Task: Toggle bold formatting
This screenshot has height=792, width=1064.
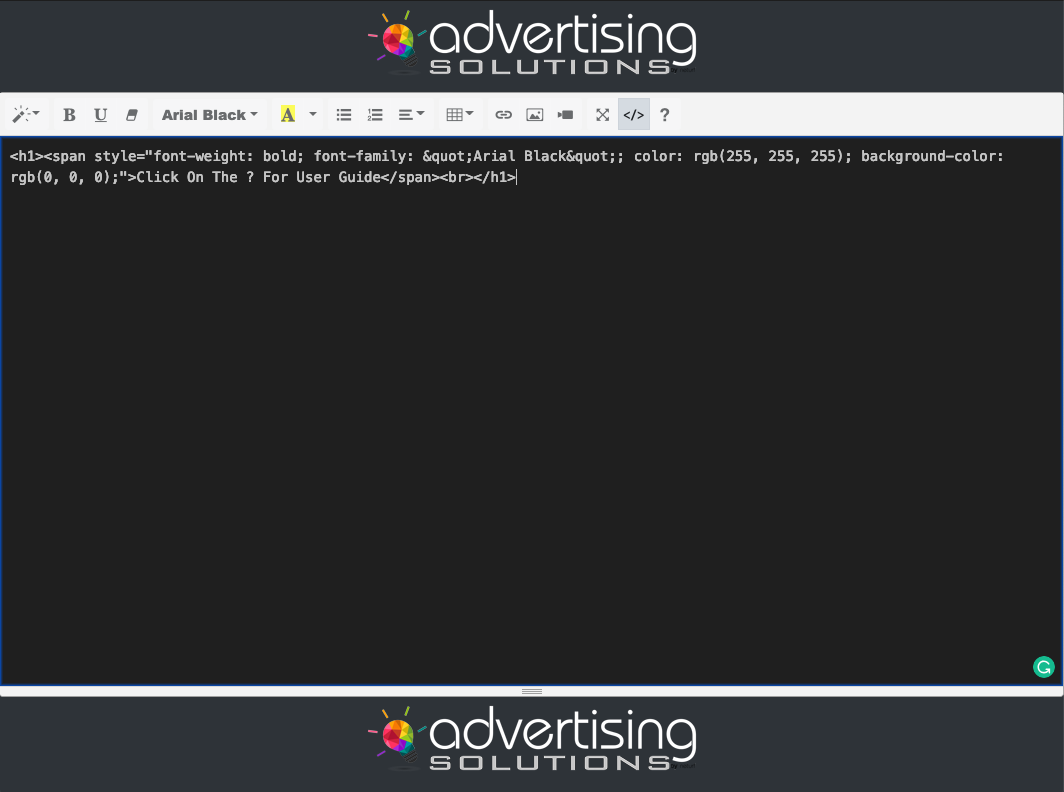Action: point(68,114)
